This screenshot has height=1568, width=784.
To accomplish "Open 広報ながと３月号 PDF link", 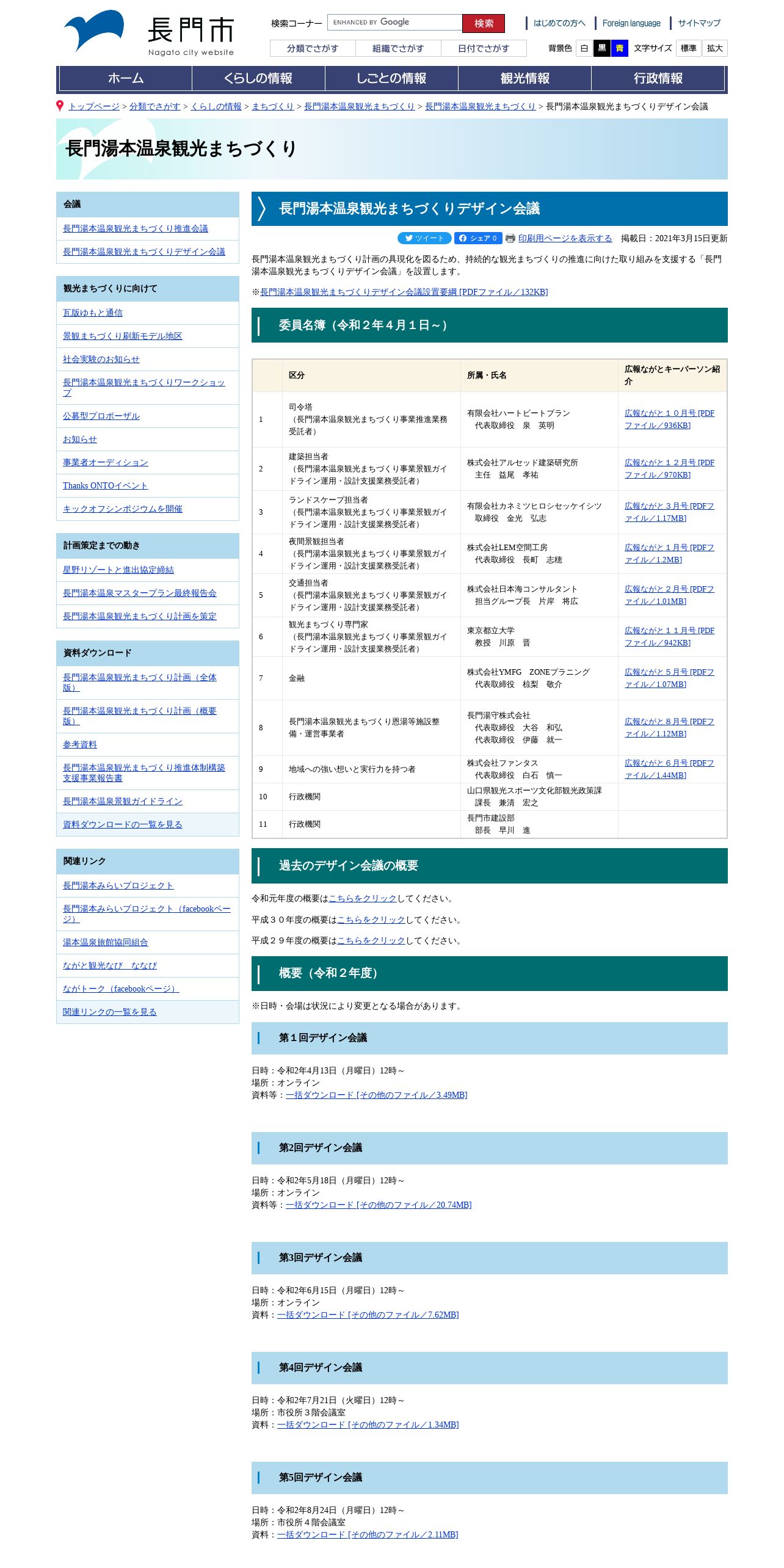I will (x=669, y=512).
